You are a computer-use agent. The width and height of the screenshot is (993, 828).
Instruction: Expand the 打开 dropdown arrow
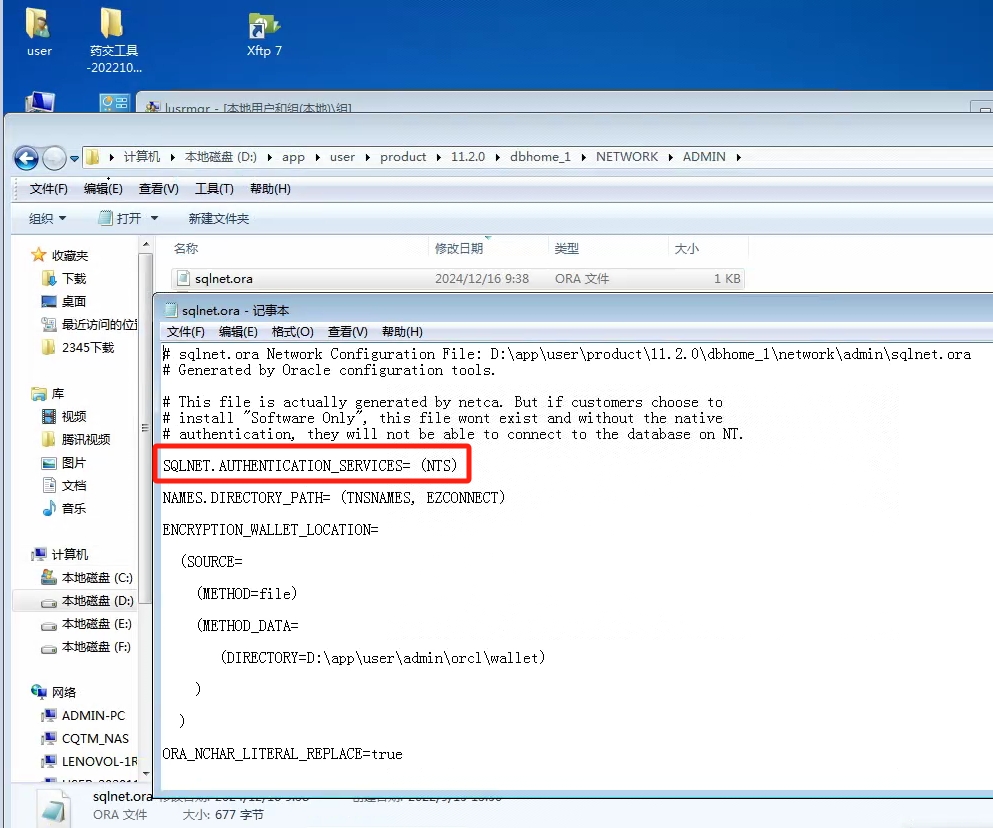pyautogui.click(x=154, y=219)
